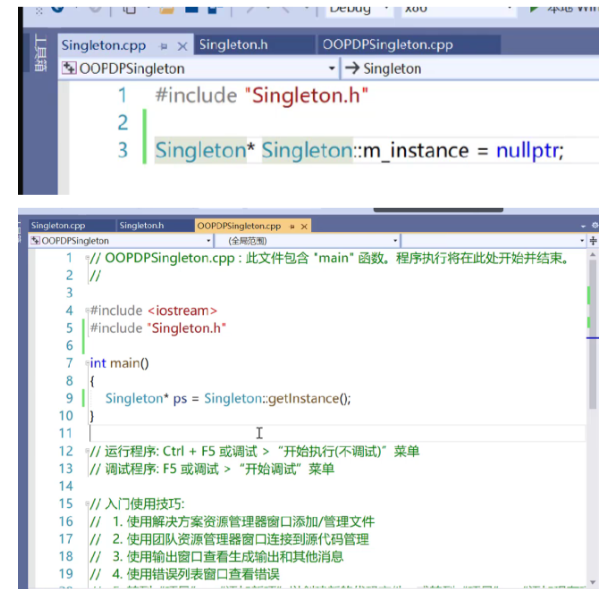Click the lower editor scrollbar up arrow
The width and height of the screenshot is (613, 589).
click(x=593, y=254)
